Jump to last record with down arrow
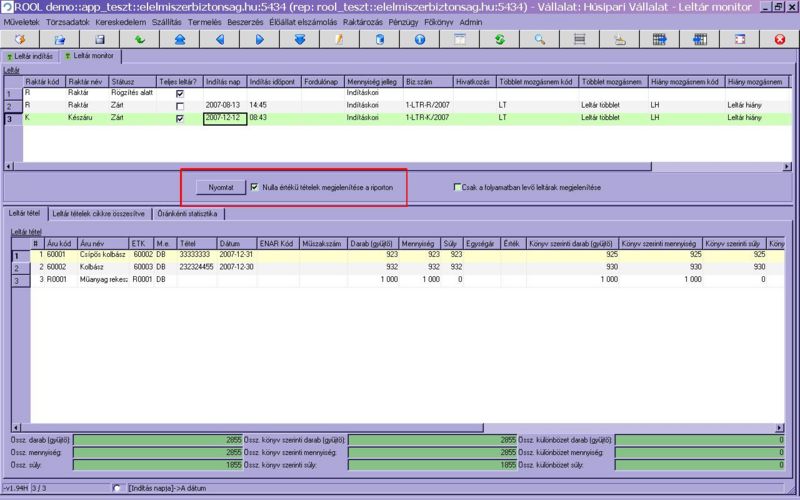 click(300, 39)
